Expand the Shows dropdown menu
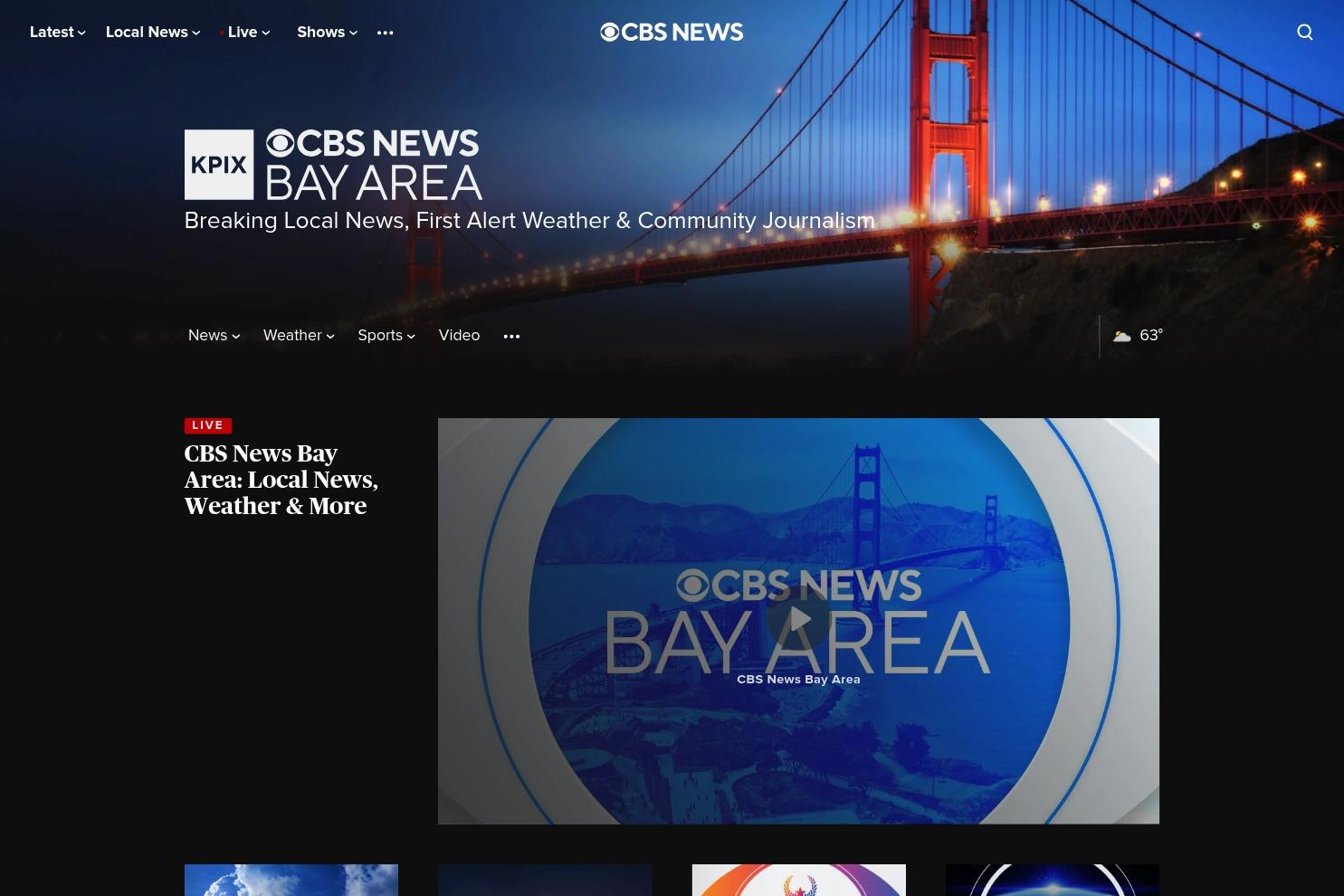This screenshot has height=896, width=1344. (x=328, y=33)
